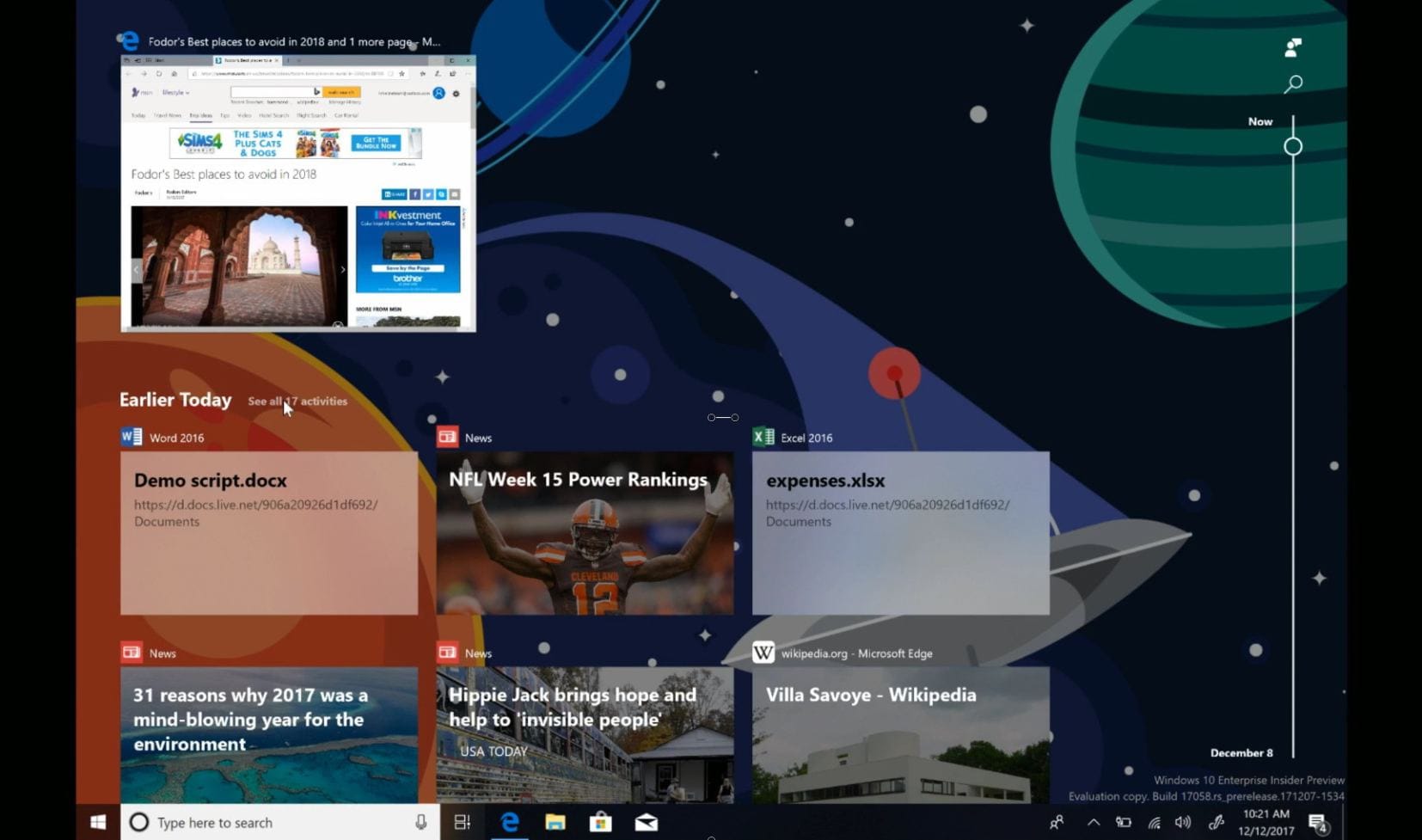Open the network Wi-Fi tray icon
The image size is (1422, 840).
click(x=1154, y=823)
